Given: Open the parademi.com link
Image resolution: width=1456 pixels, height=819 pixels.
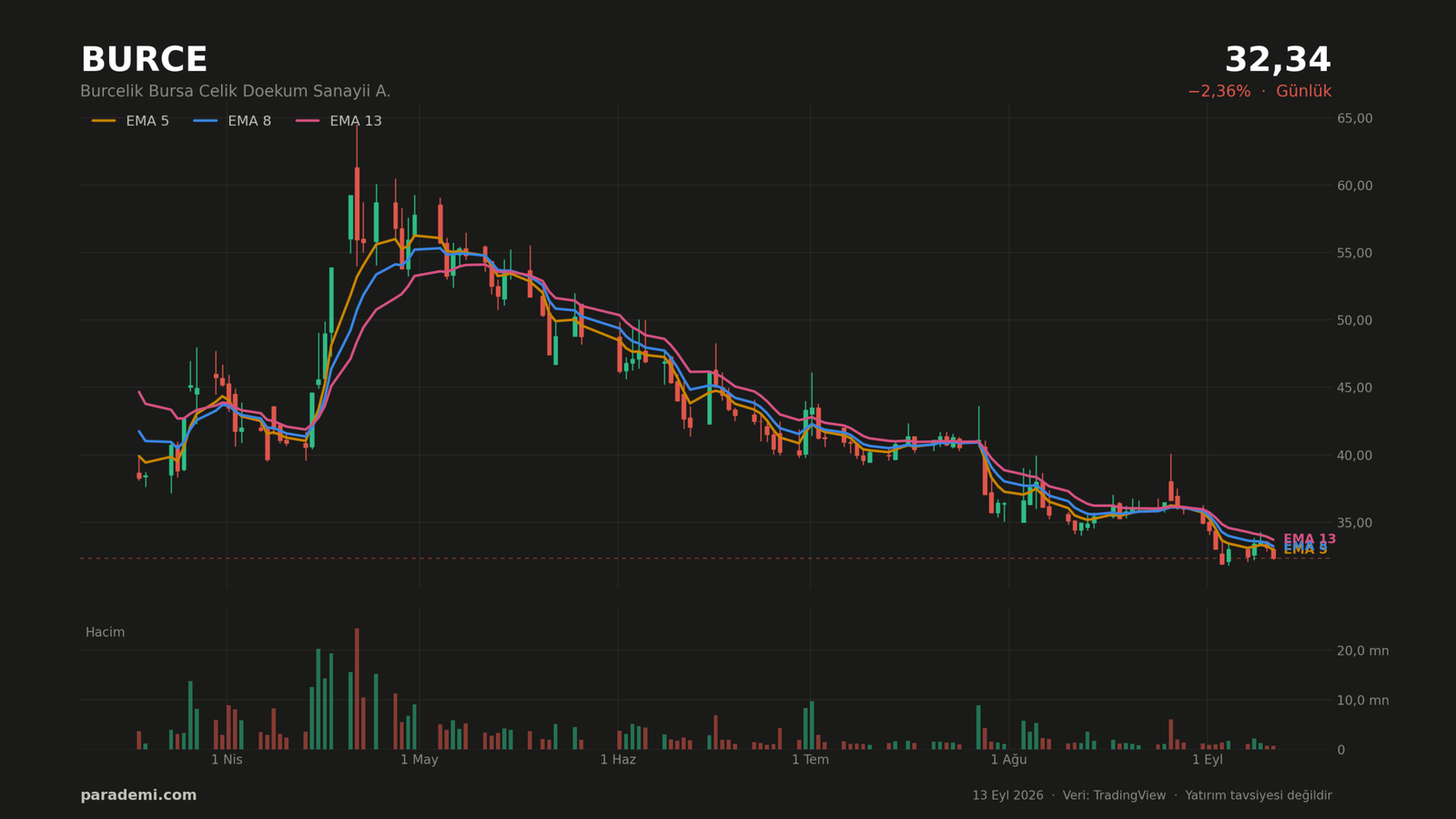Looking at the screenshot, I should pos(138,795).
